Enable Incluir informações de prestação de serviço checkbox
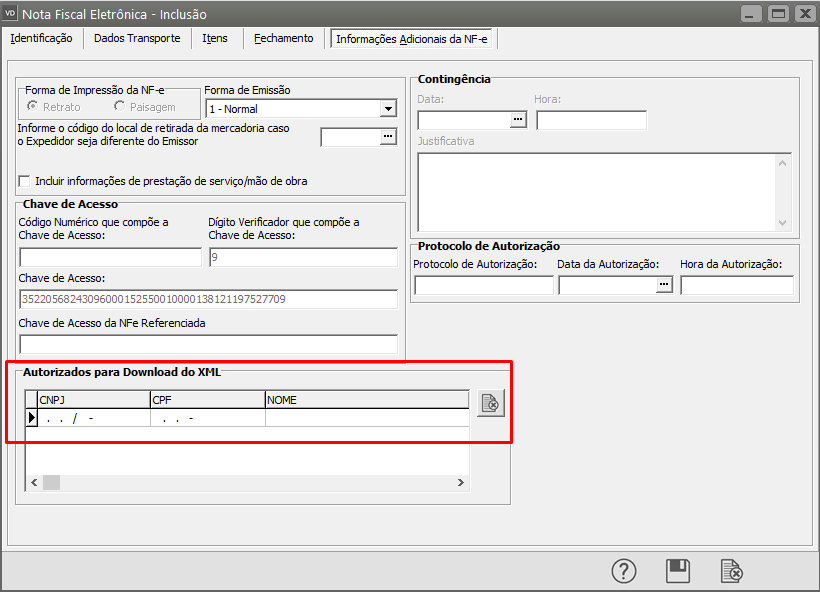Viewport: 820px width, 592px height. (25, 181)
